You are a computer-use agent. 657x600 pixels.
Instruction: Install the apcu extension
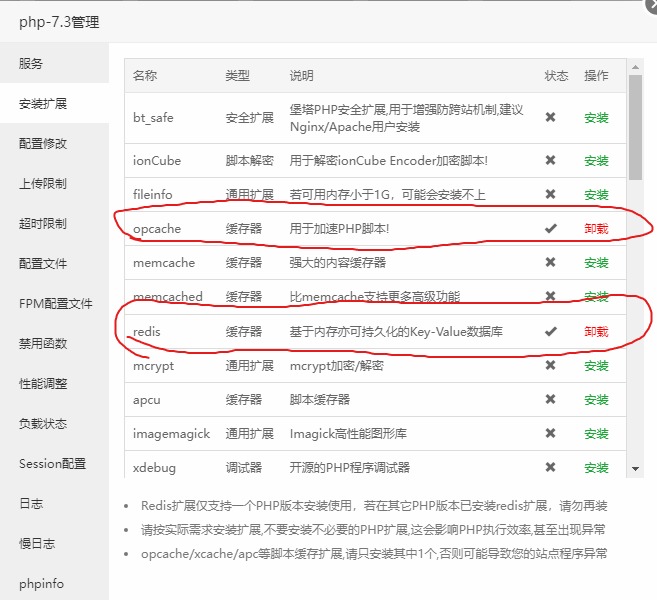point(596,400)
